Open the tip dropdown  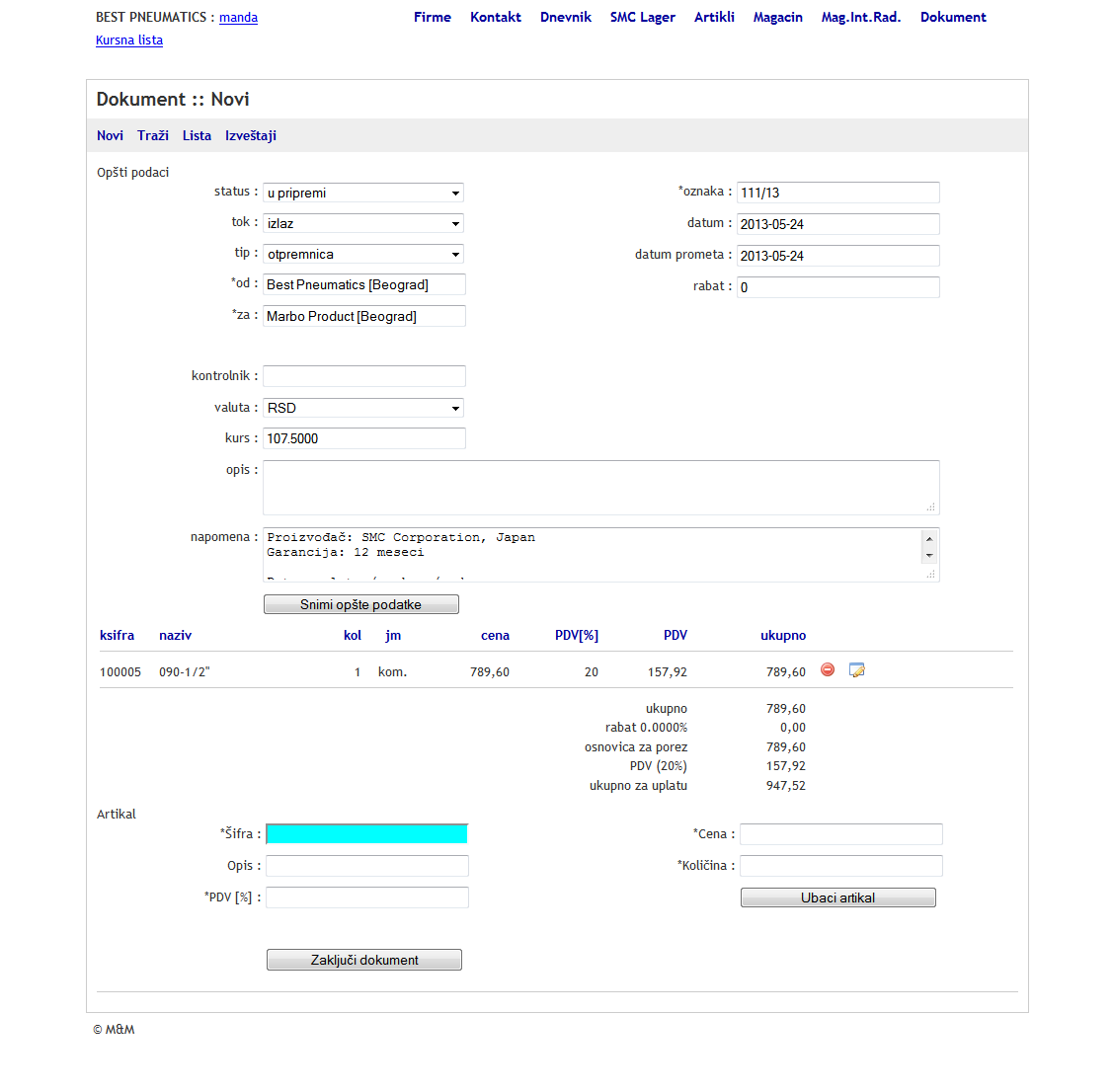point(363,254)
